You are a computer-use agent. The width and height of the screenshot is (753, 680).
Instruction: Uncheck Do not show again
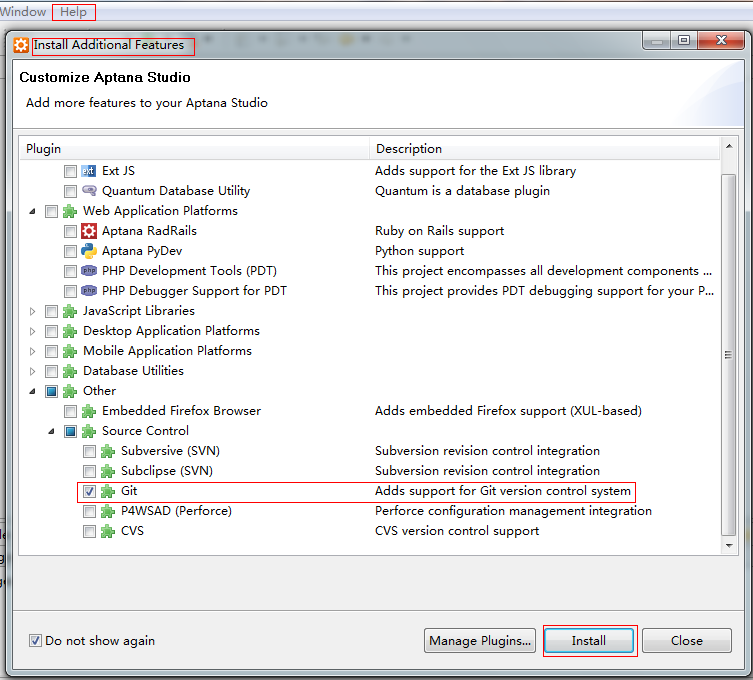click(35, 641)
